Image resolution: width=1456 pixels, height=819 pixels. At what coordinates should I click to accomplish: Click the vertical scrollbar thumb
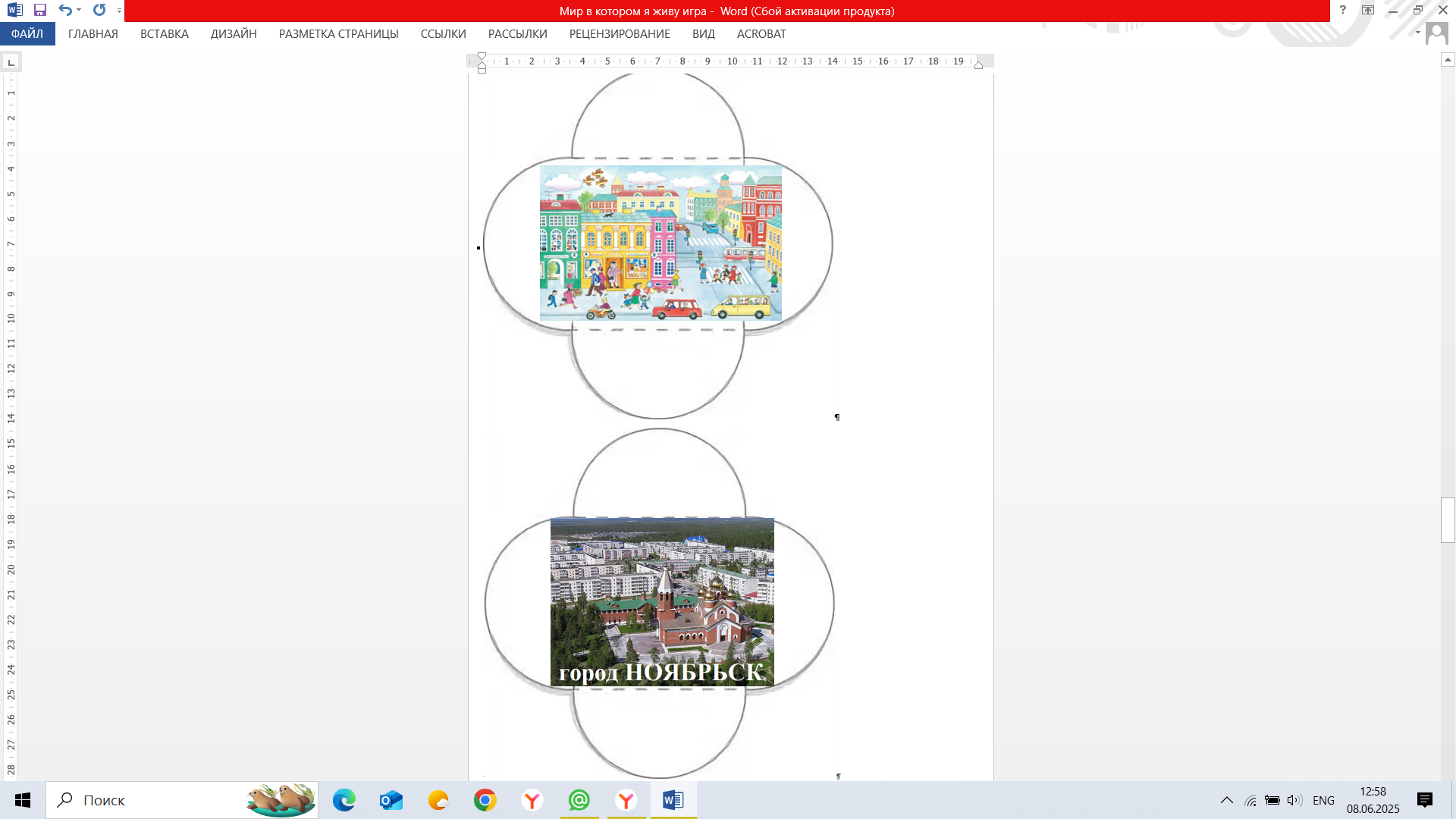[x=1448, y=519]
